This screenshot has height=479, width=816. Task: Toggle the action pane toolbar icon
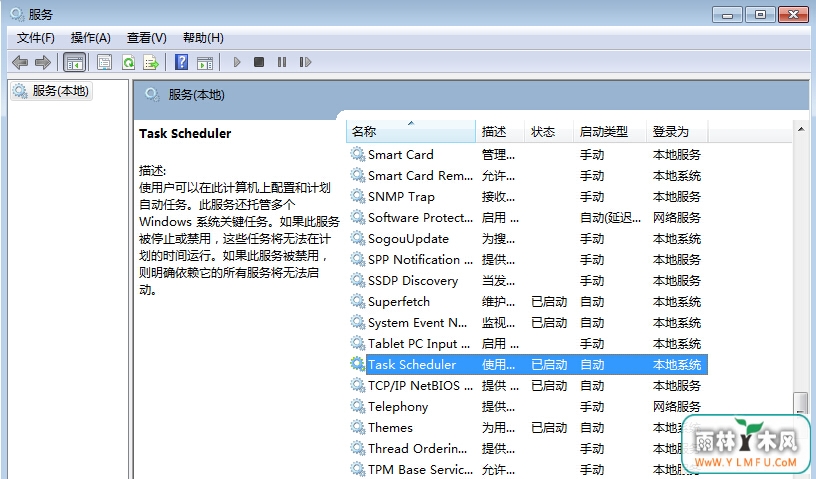coord(205,62)
